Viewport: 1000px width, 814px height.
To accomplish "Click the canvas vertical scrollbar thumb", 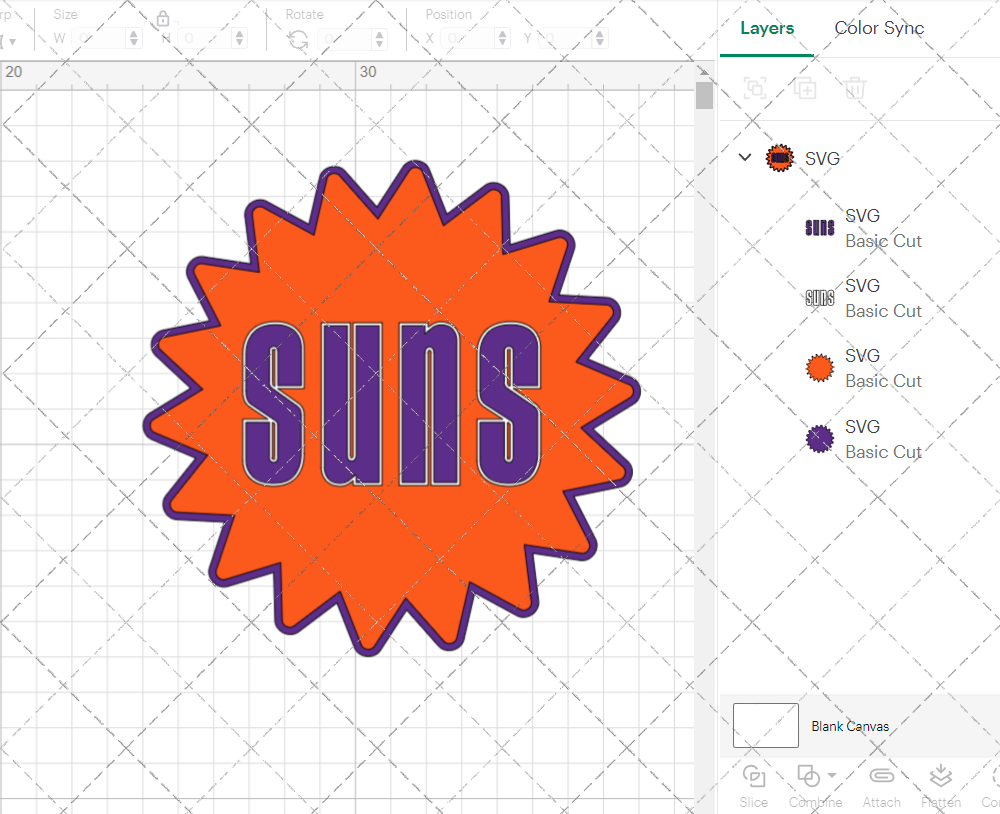I will [x=704, y=96].
